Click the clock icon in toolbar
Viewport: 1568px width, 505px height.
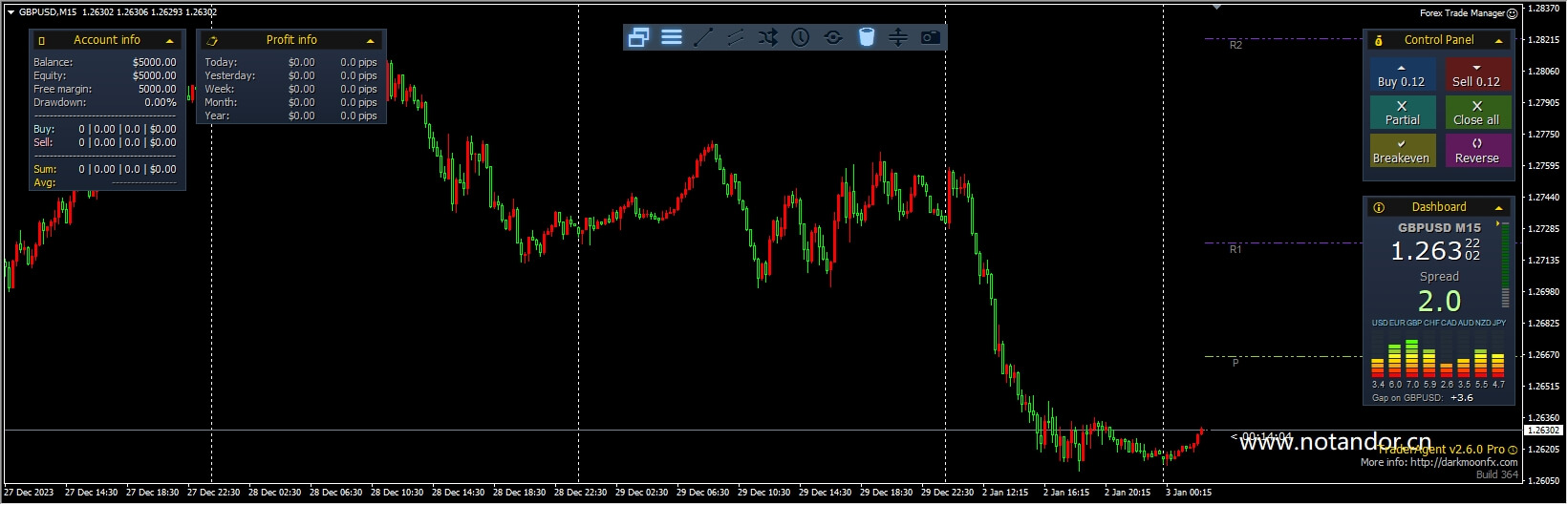pos(801,37)
